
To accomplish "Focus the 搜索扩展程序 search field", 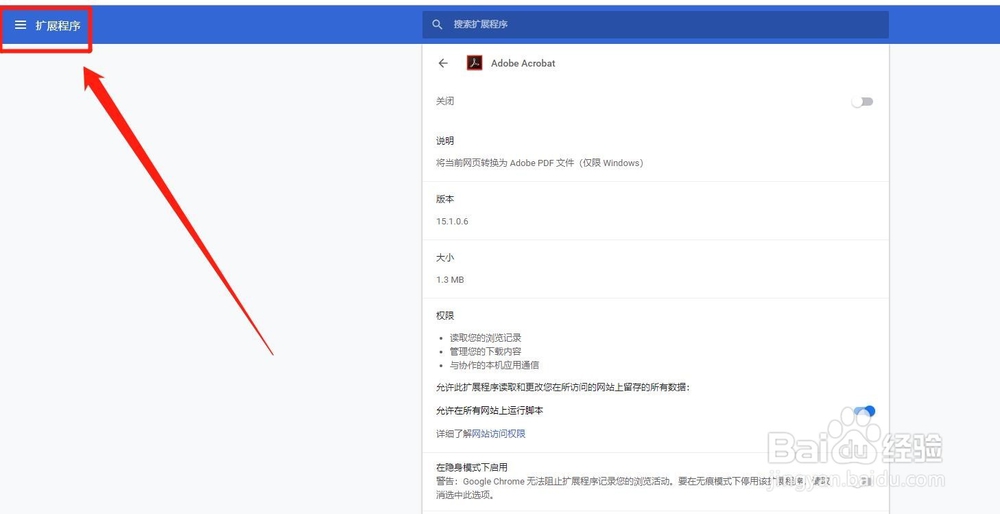I will click(x=655, y=24).
